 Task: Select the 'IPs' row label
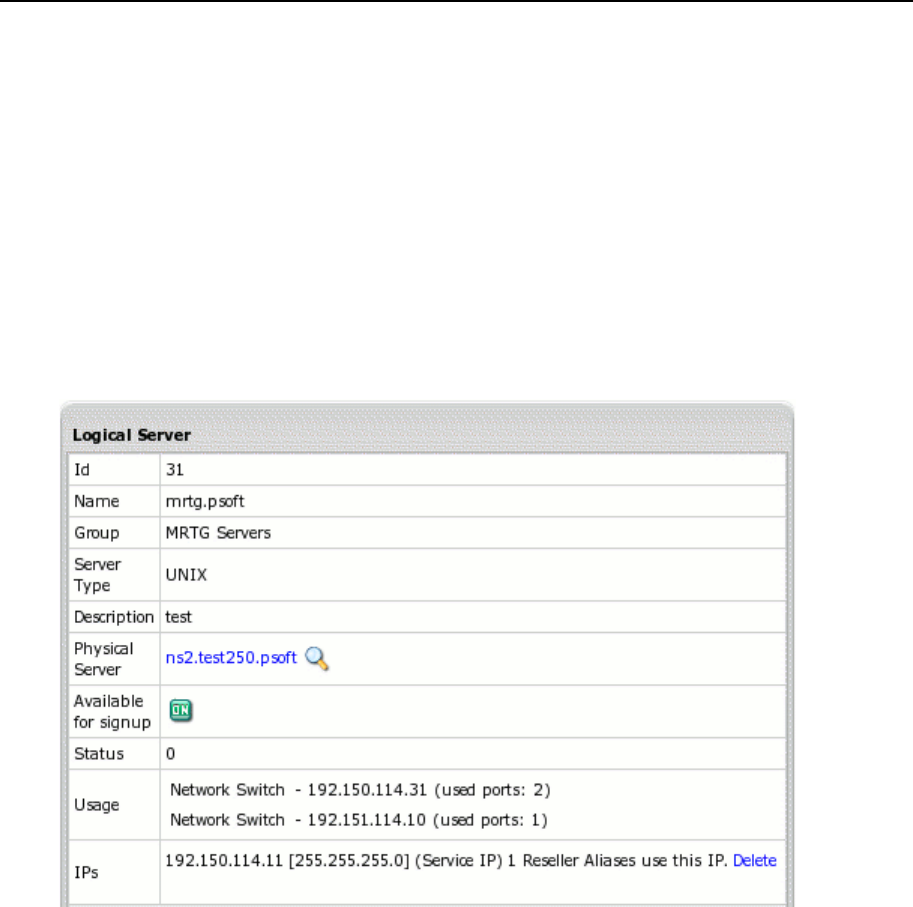click(86, 873)
